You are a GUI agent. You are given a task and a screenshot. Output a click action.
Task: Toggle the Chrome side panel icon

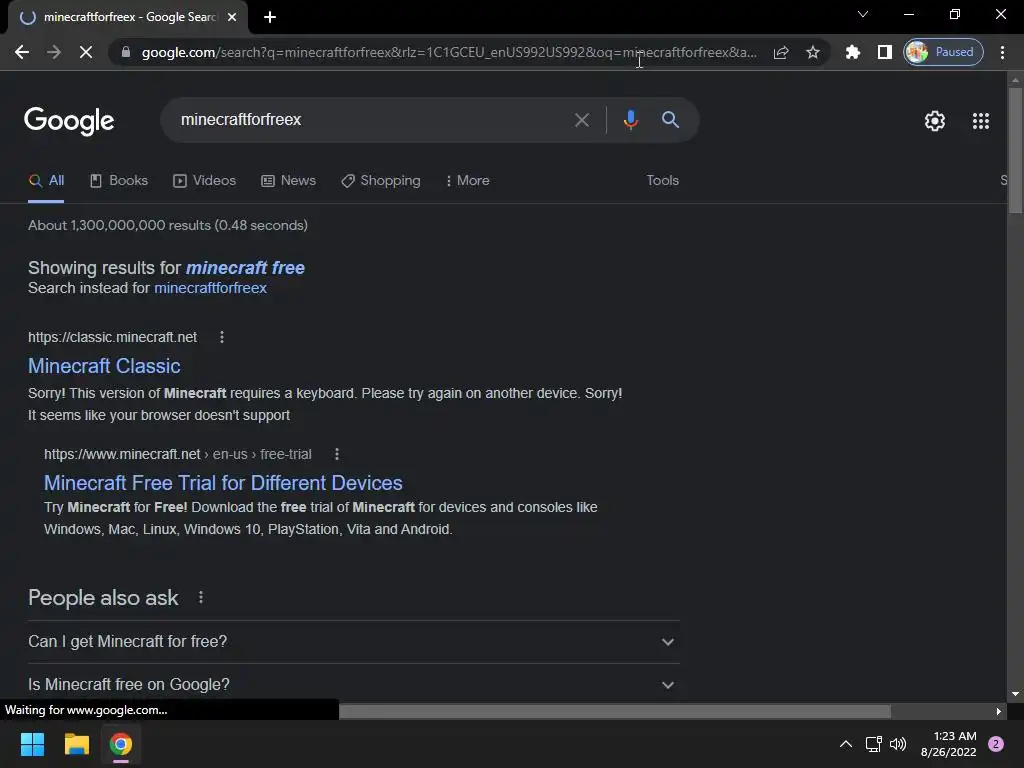[x=884, y=52]
